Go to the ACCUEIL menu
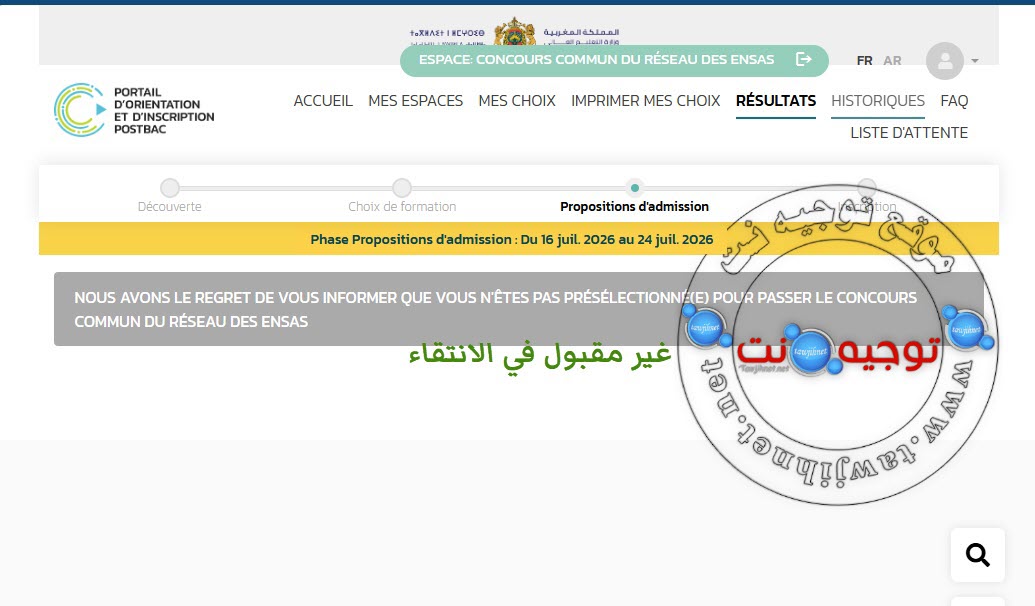 (323, 101)
